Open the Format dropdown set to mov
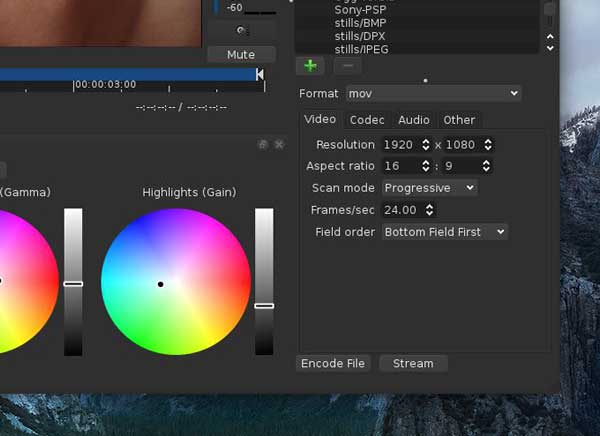The image size is (600, 436). pyautogui.click(x=433, y=93)
